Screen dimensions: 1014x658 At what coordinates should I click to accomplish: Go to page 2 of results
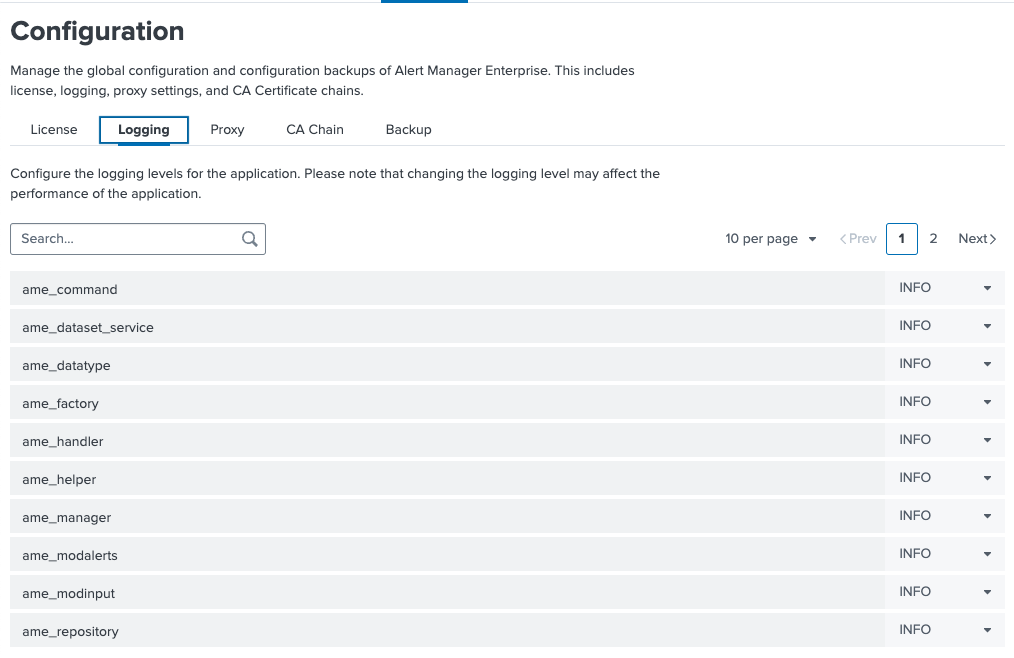click(x=933, y=239)
